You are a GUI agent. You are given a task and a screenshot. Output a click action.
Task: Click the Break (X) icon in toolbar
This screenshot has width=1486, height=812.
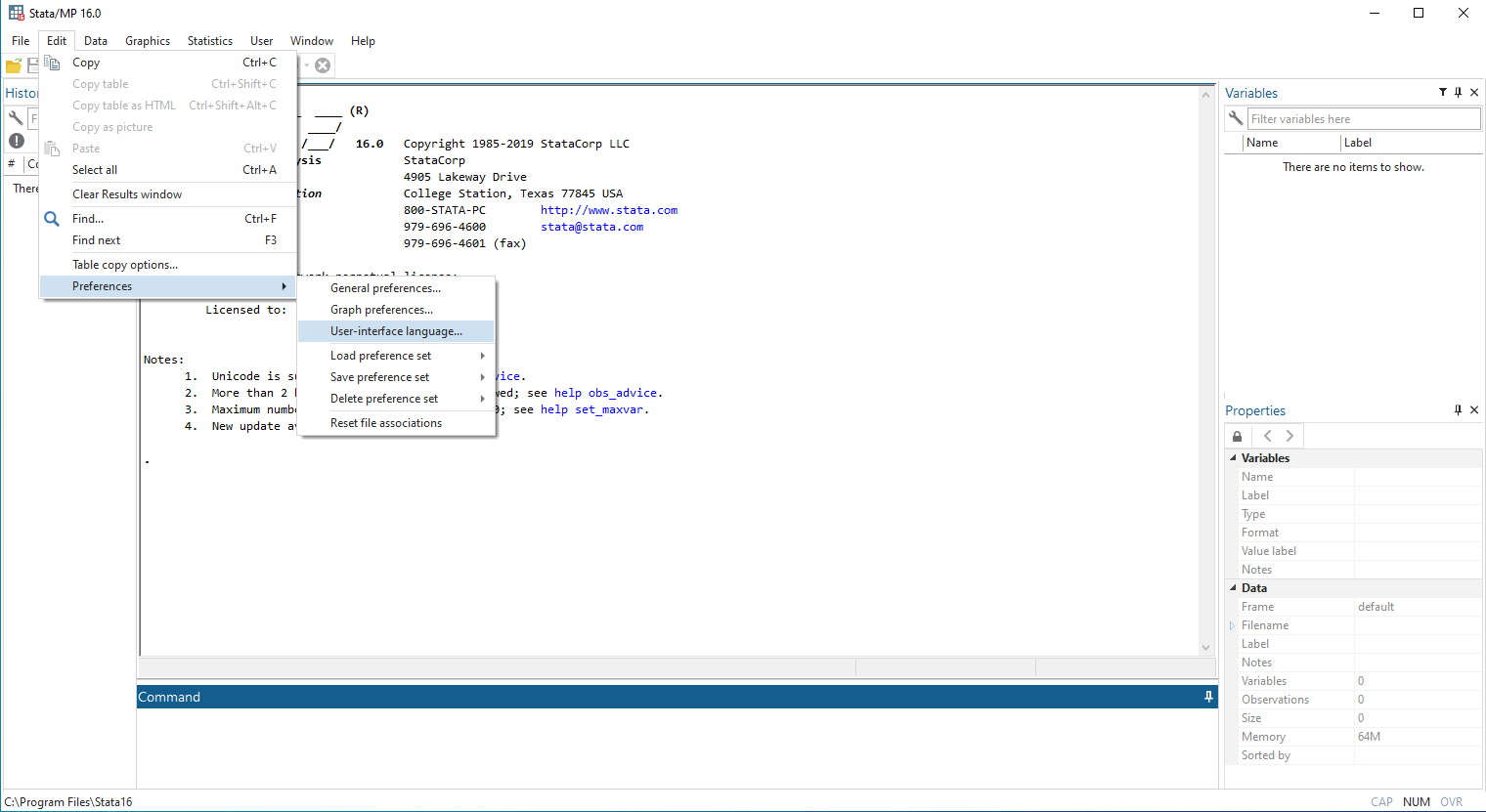[323, 65]
